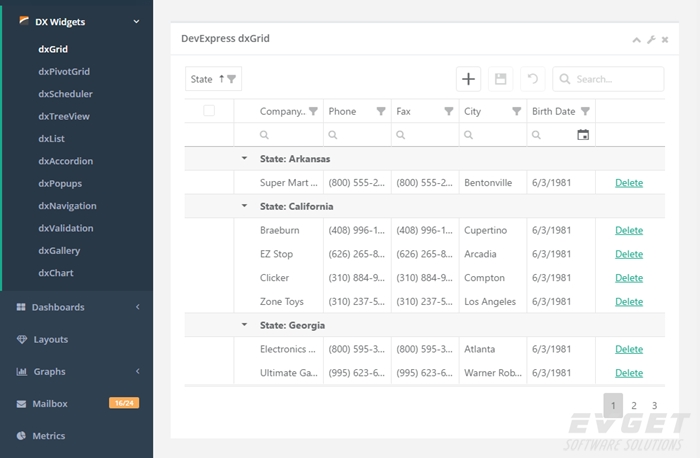
Task: Open dxList in the sidebar
Action: (51, 138)
